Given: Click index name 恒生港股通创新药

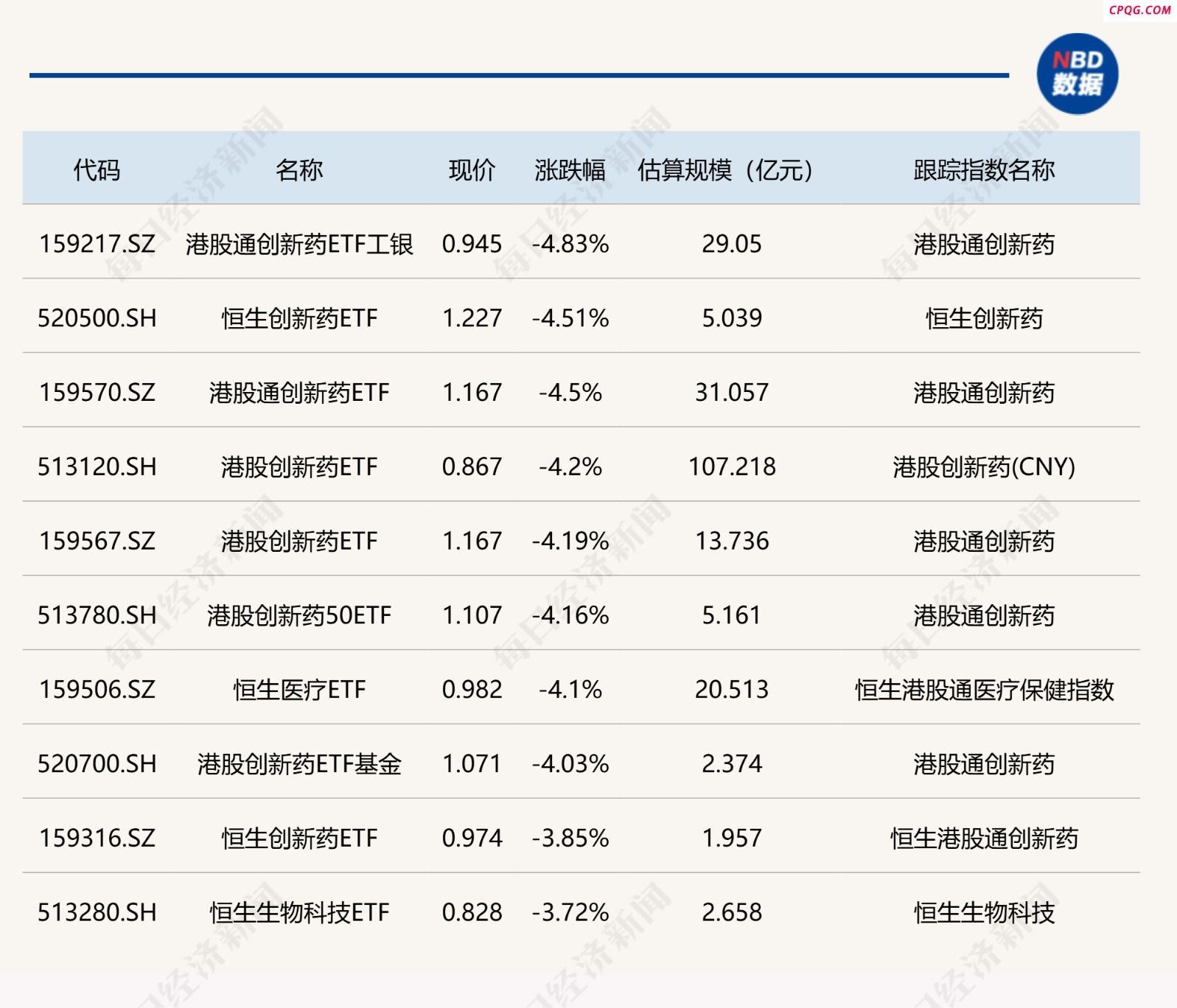Looking at the screenshot, I should pyautogui.click(x=984, y=839).
